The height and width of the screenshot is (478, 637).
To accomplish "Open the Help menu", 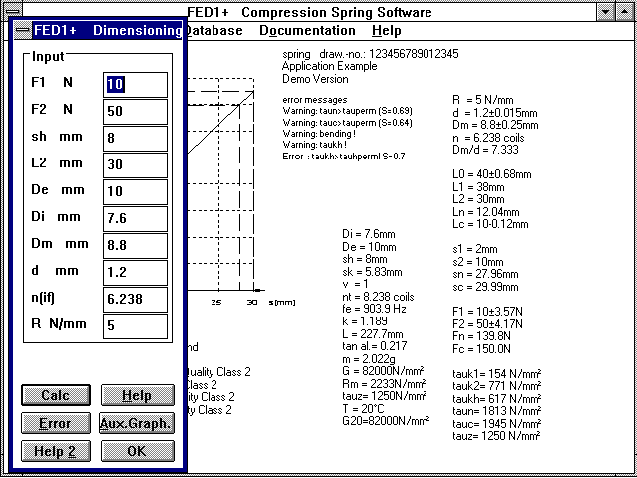I will [x=386, y=31].
